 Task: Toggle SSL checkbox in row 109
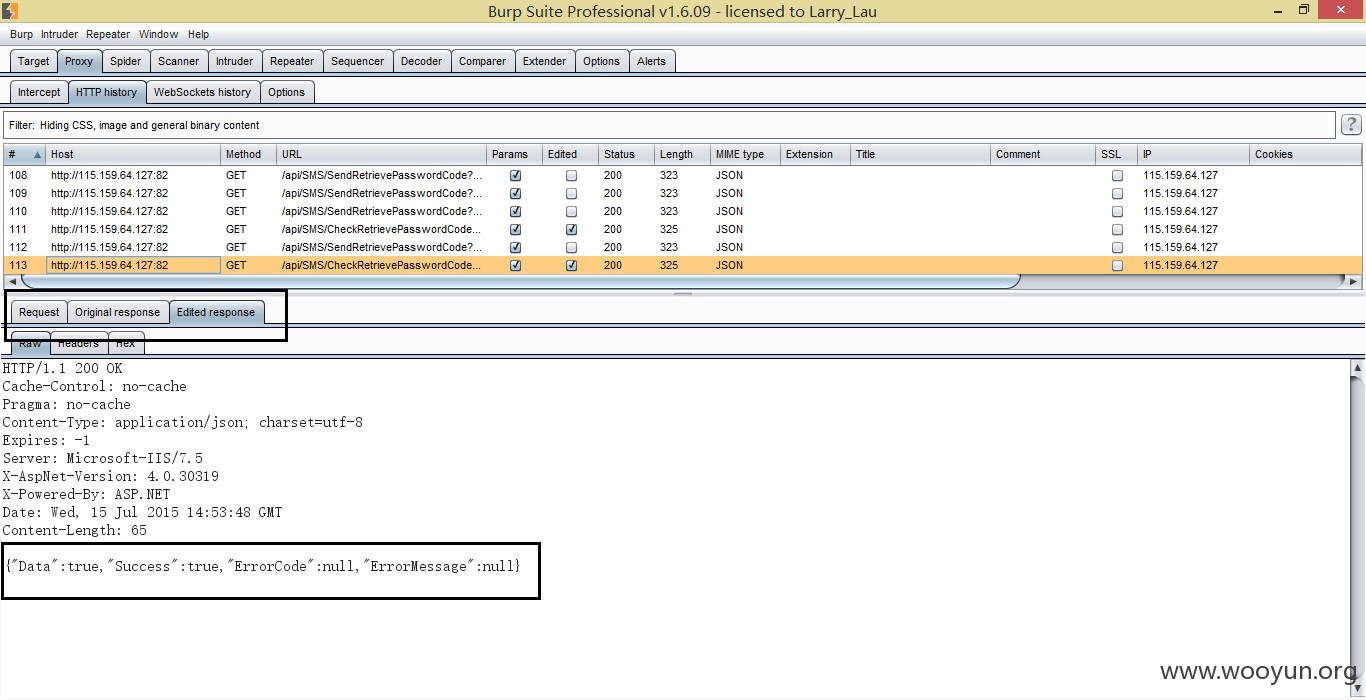click(x=1117, y=193)
